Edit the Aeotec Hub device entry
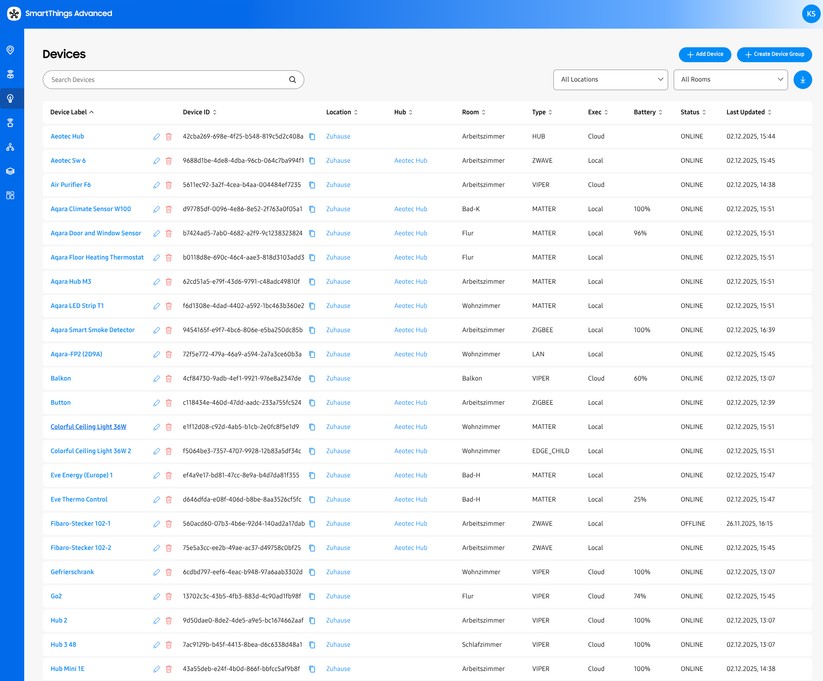The height and width of the screenshot is (681, 823). (155, 136)
